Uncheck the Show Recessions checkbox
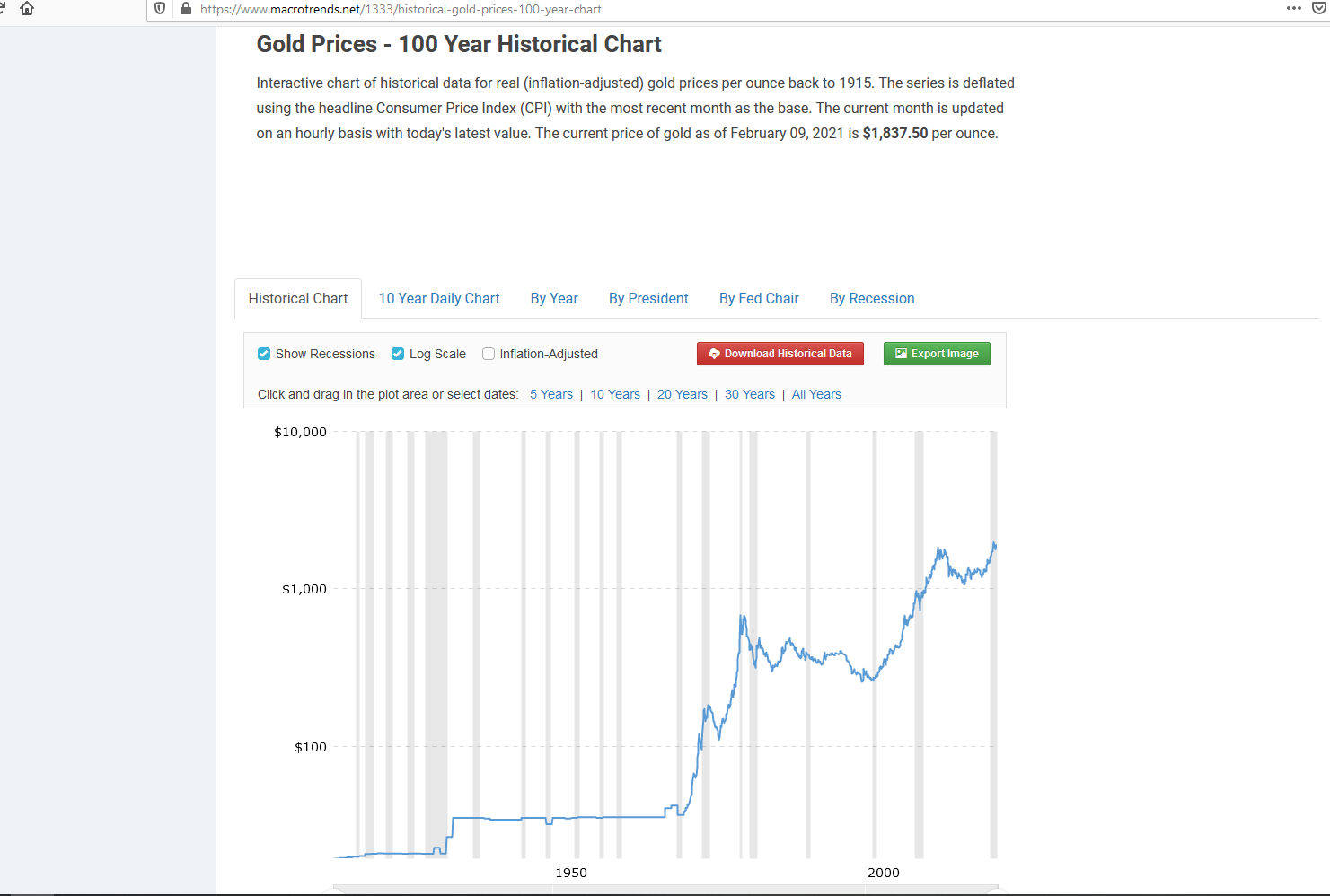The height and width of the screenshot is (896, 1330). [x=264, y=354]
